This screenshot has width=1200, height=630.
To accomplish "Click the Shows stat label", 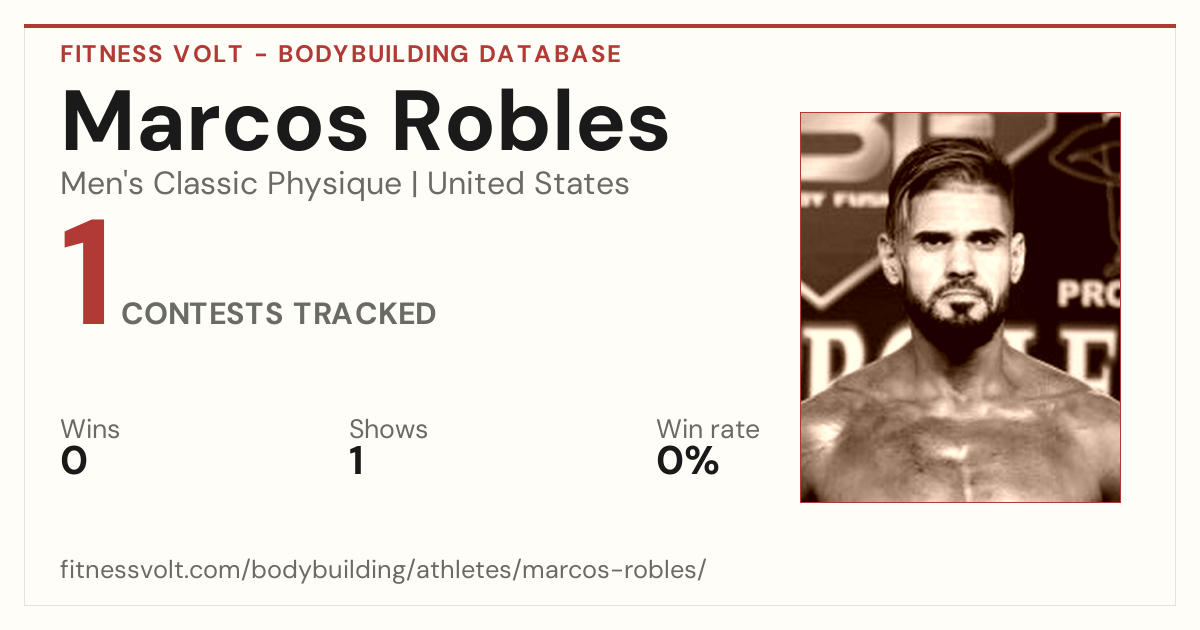I will click(388, 429).
